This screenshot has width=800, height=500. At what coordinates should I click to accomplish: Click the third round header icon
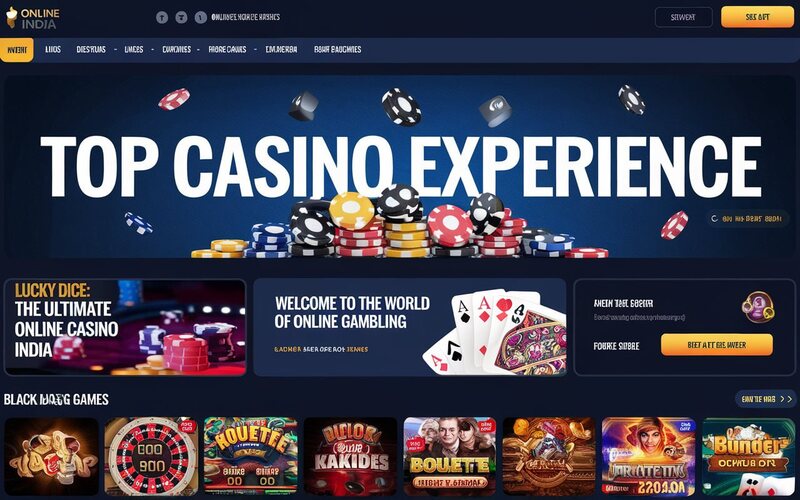click(x=201, y=17)
